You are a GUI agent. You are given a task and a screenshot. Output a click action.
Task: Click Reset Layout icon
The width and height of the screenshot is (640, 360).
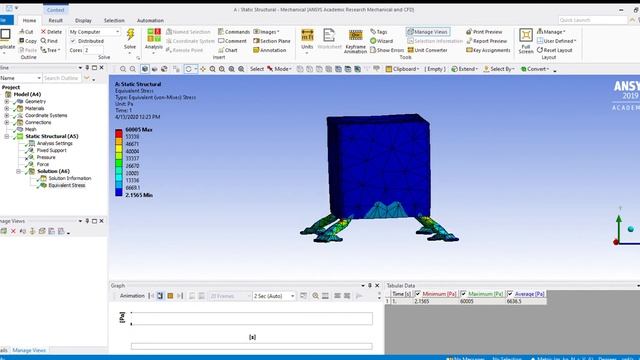click(540, 50)
